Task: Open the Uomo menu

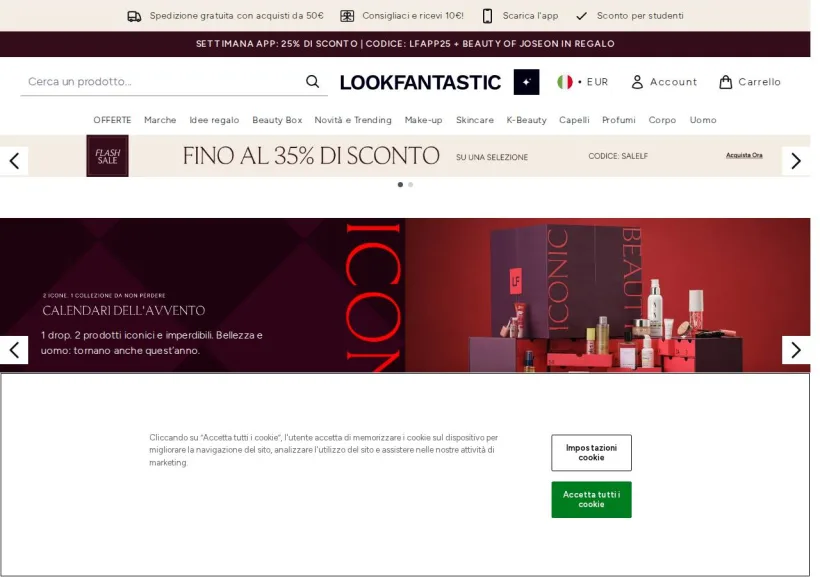Action: click(x=703, y=120)
